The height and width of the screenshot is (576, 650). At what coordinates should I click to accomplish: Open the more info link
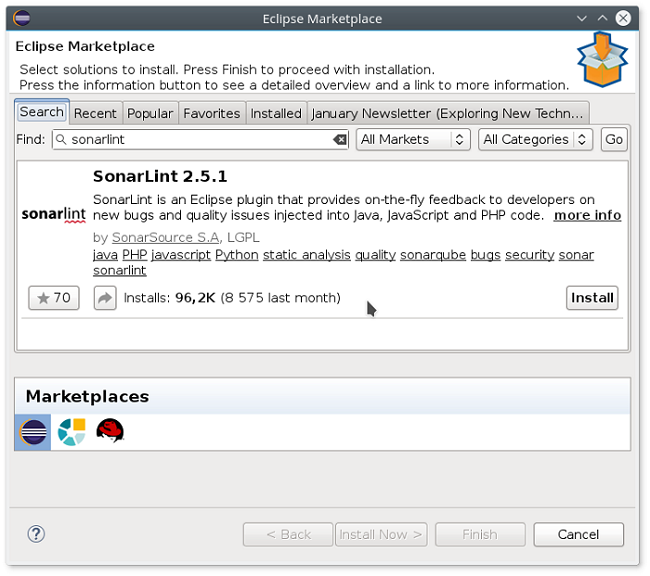[x=587, y=216]
